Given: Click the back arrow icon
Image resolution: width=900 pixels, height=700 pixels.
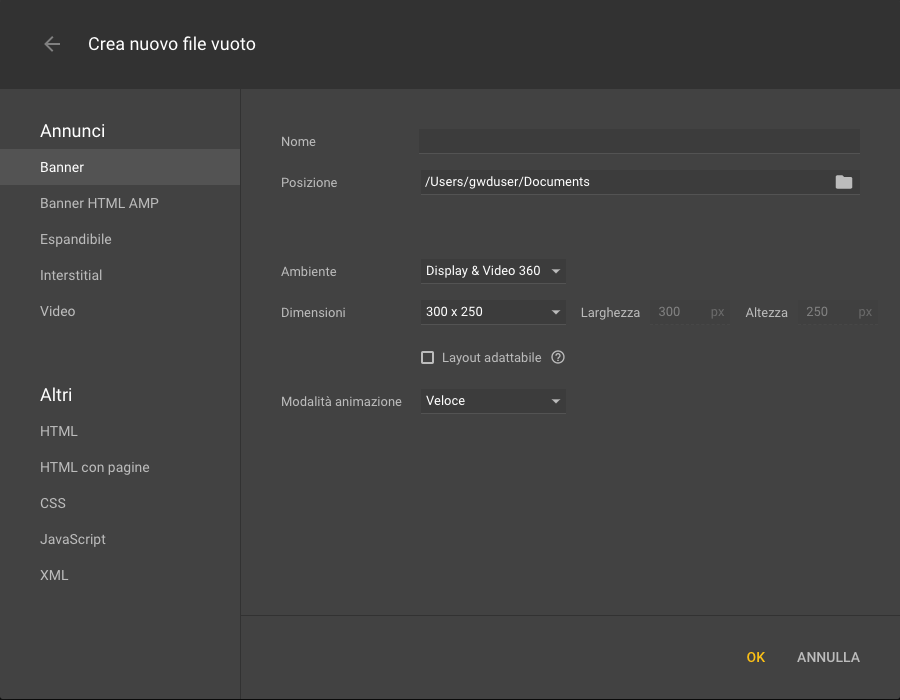Looking at the screenshot, I should 52,44.
